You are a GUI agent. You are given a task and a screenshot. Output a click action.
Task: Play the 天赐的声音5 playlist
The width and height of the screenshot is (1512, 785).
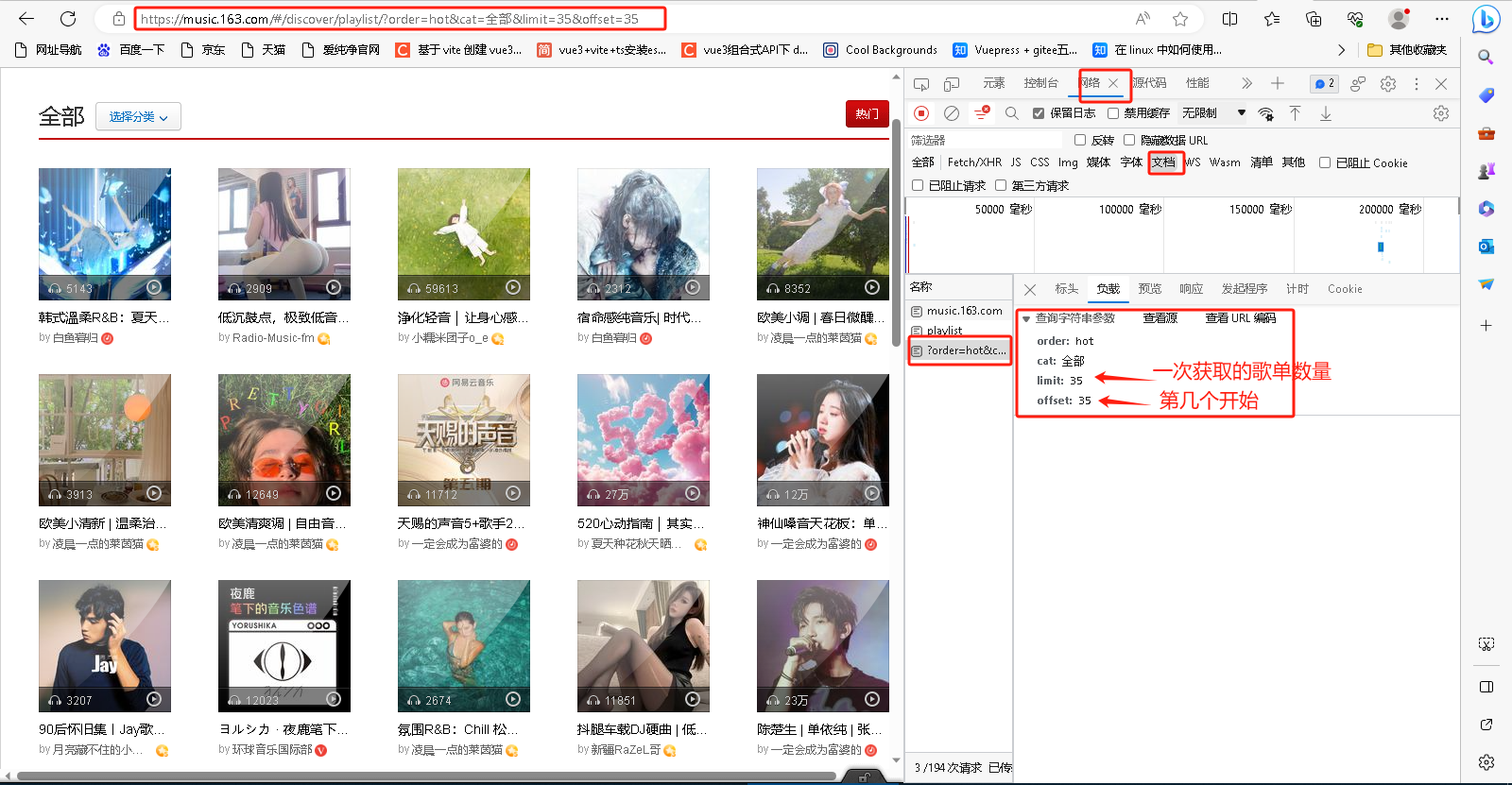pyautogui.click(x=513, y=493)
